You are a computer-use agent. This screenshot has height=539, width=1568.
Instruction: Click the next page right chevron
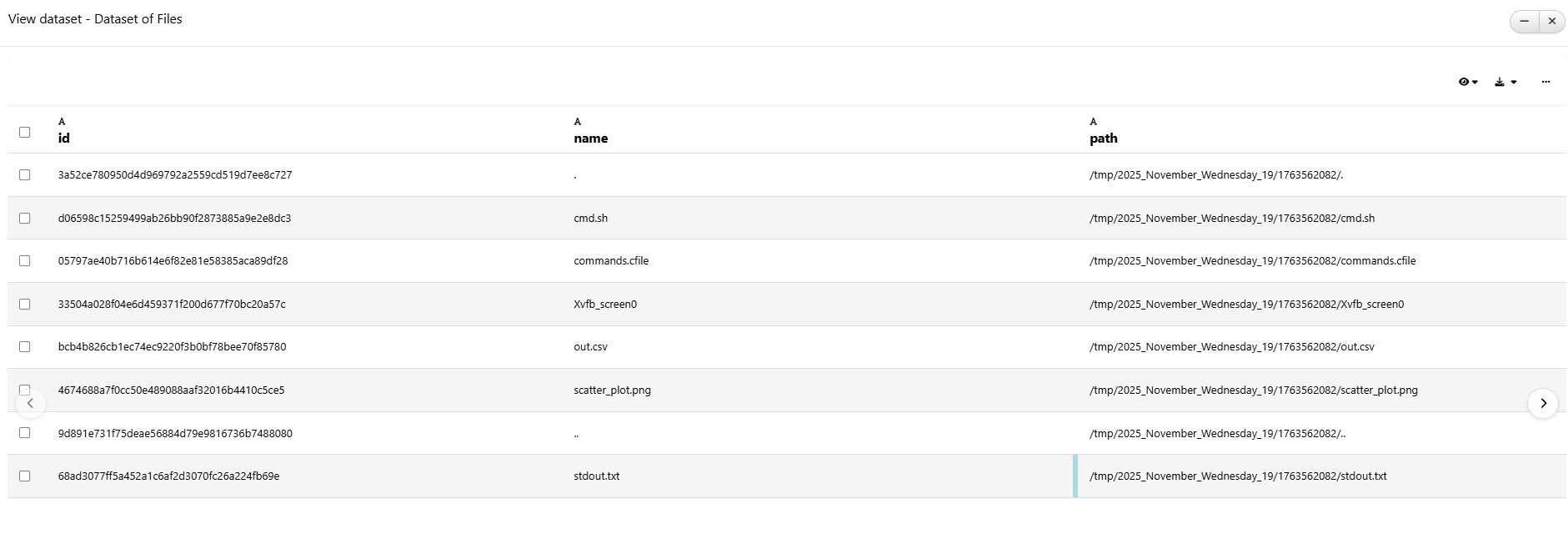pos(1542,403)
